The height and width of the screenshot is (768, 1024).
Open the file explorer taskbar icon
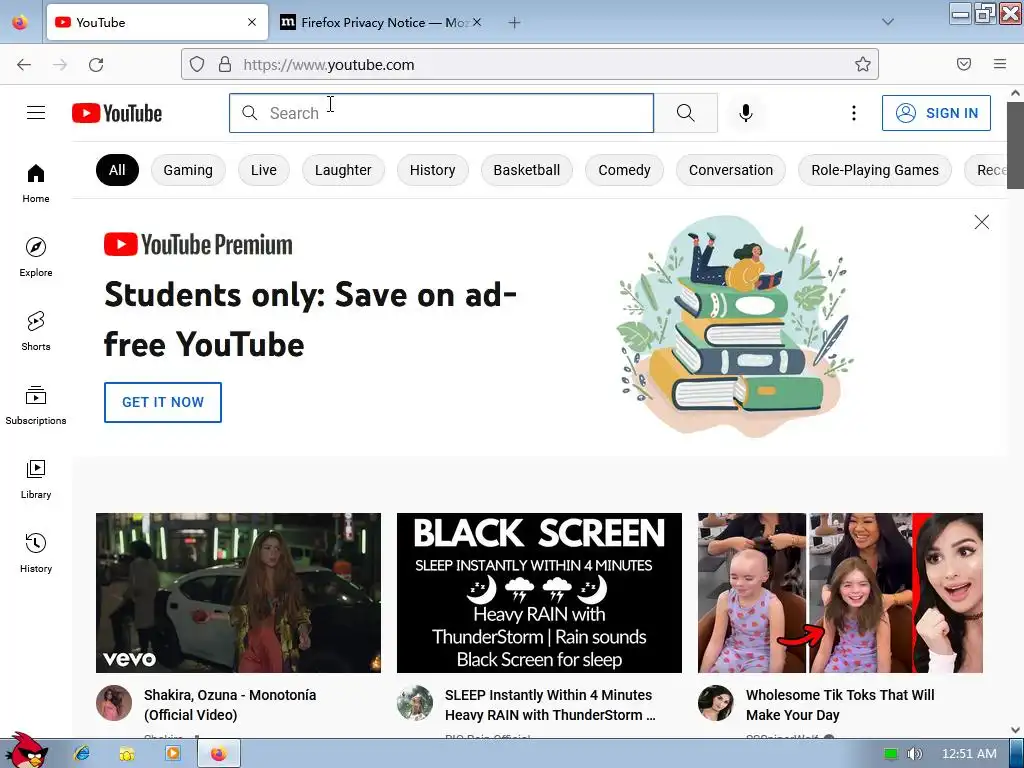click(127, 754)
